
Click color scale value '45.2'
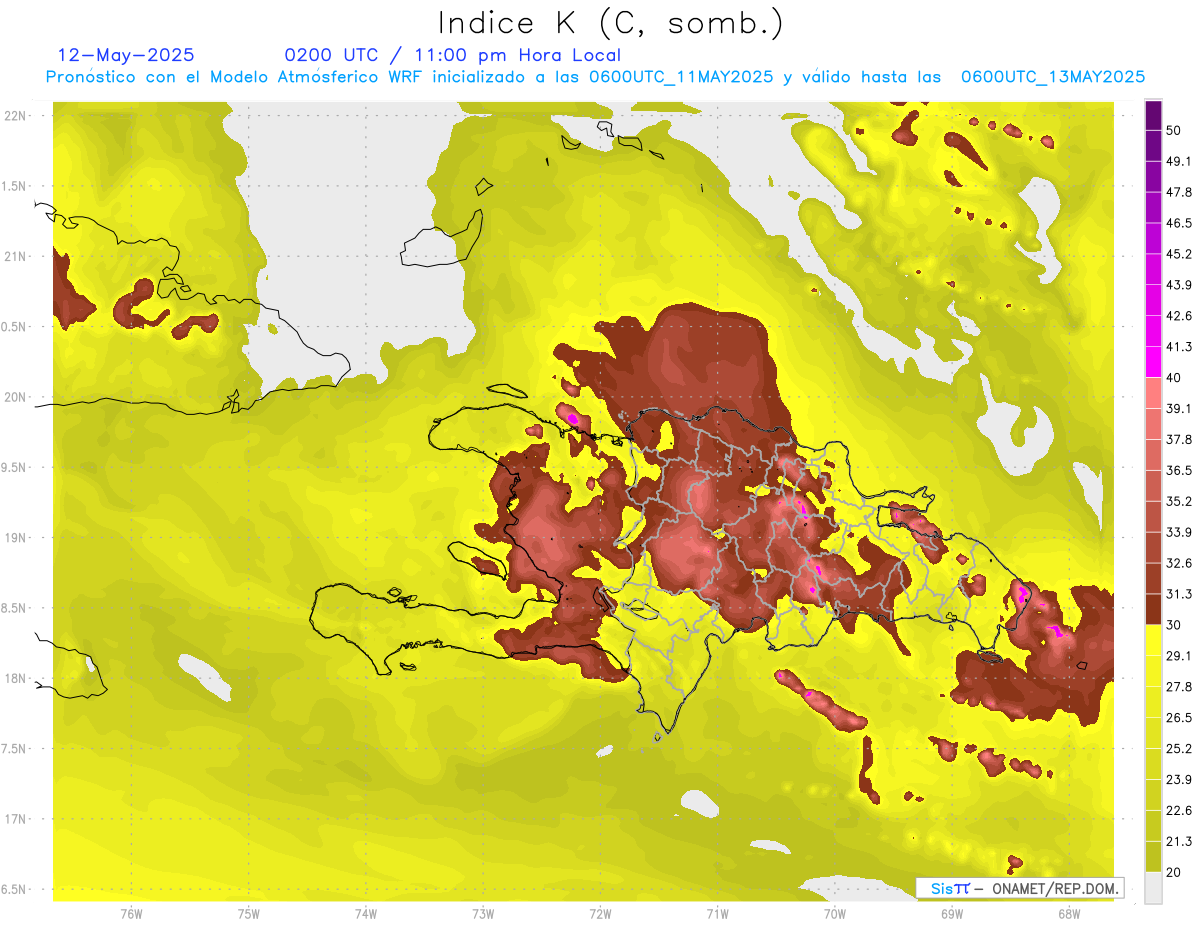pyautogui.click(x=1179, y=254)
